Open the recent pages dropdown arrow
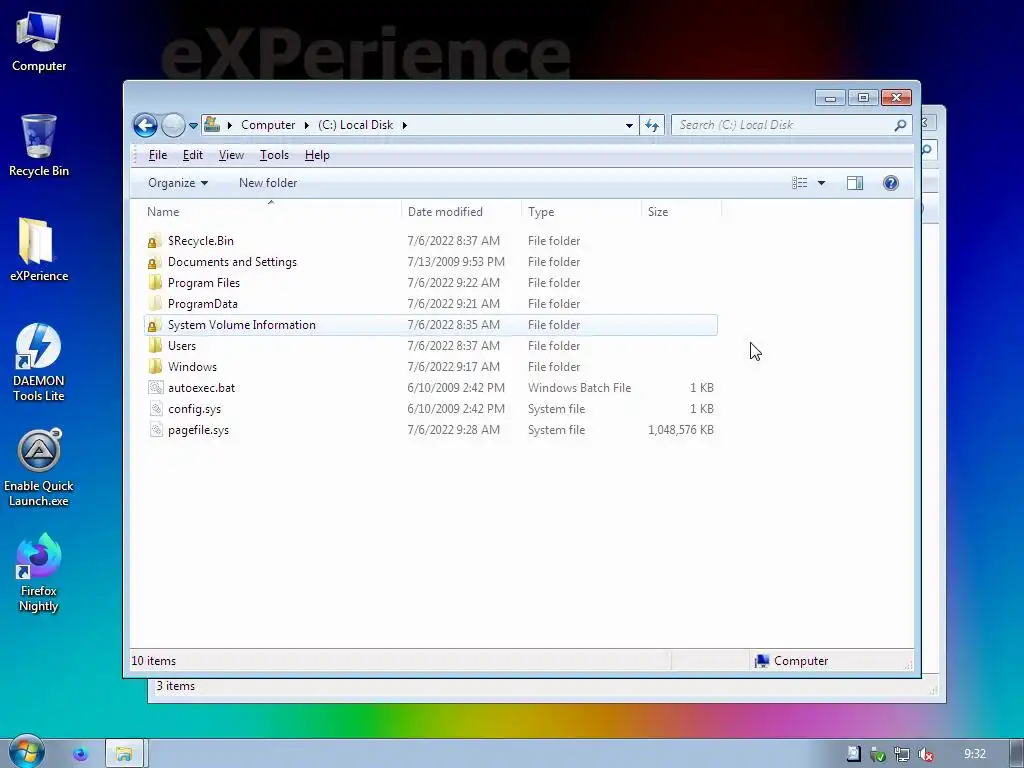 coord(193,125)
